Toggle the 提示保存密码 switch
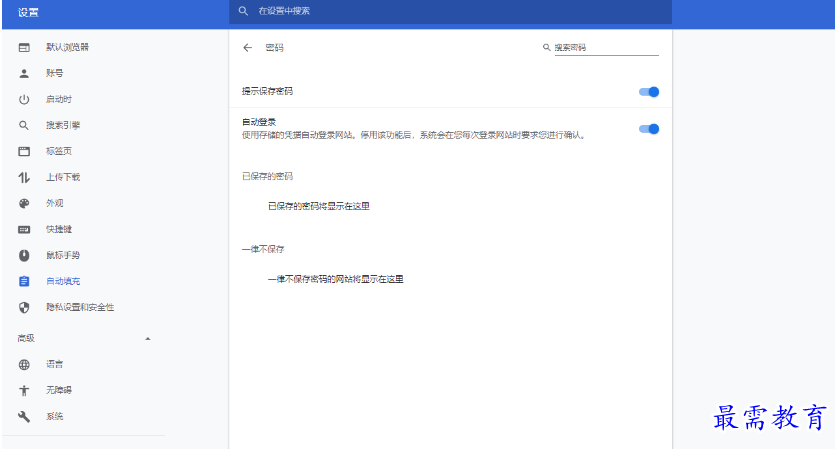Screen dimensions: 835x449 pos(649,92)
